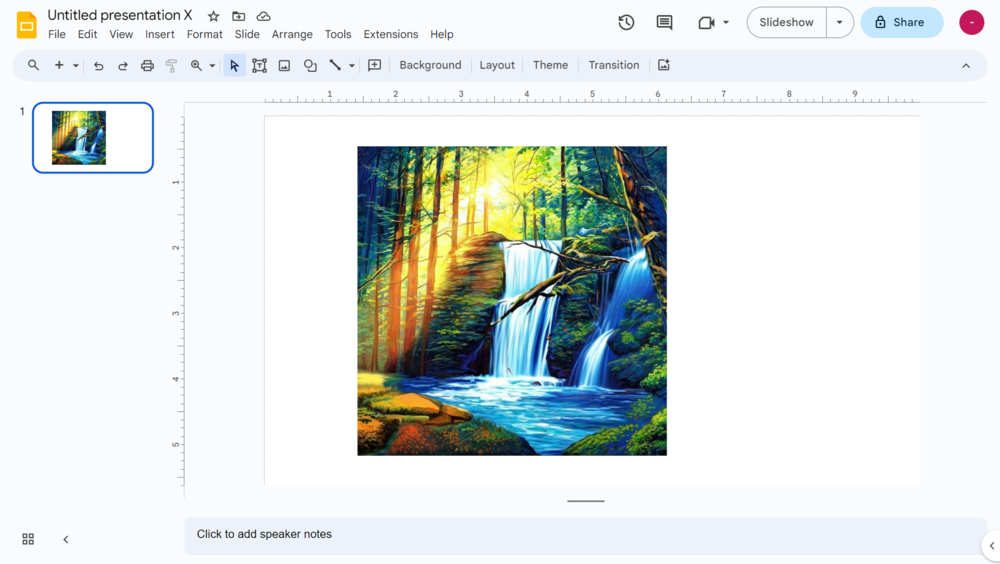Select the text box tool
The height and width of the screenshot is (564, 1000).
click(x=259, y=65)
